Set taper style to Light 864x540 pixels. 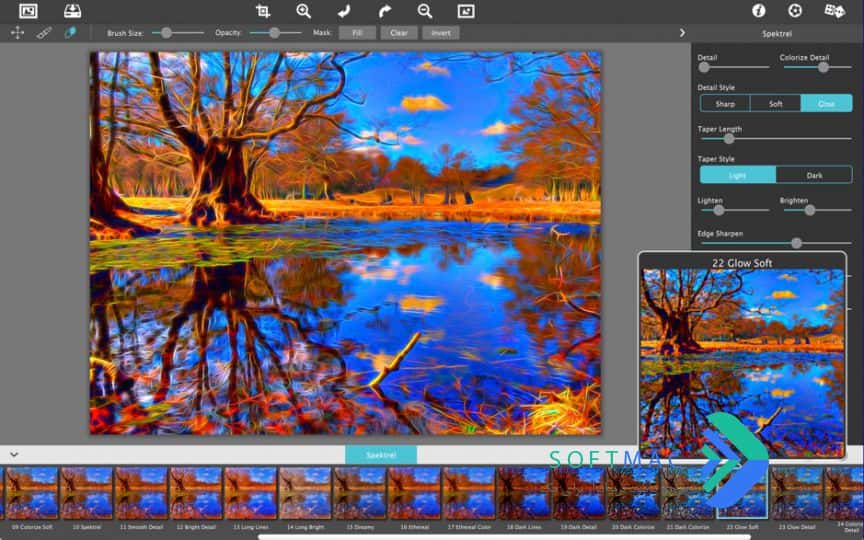tap(738, 175)
